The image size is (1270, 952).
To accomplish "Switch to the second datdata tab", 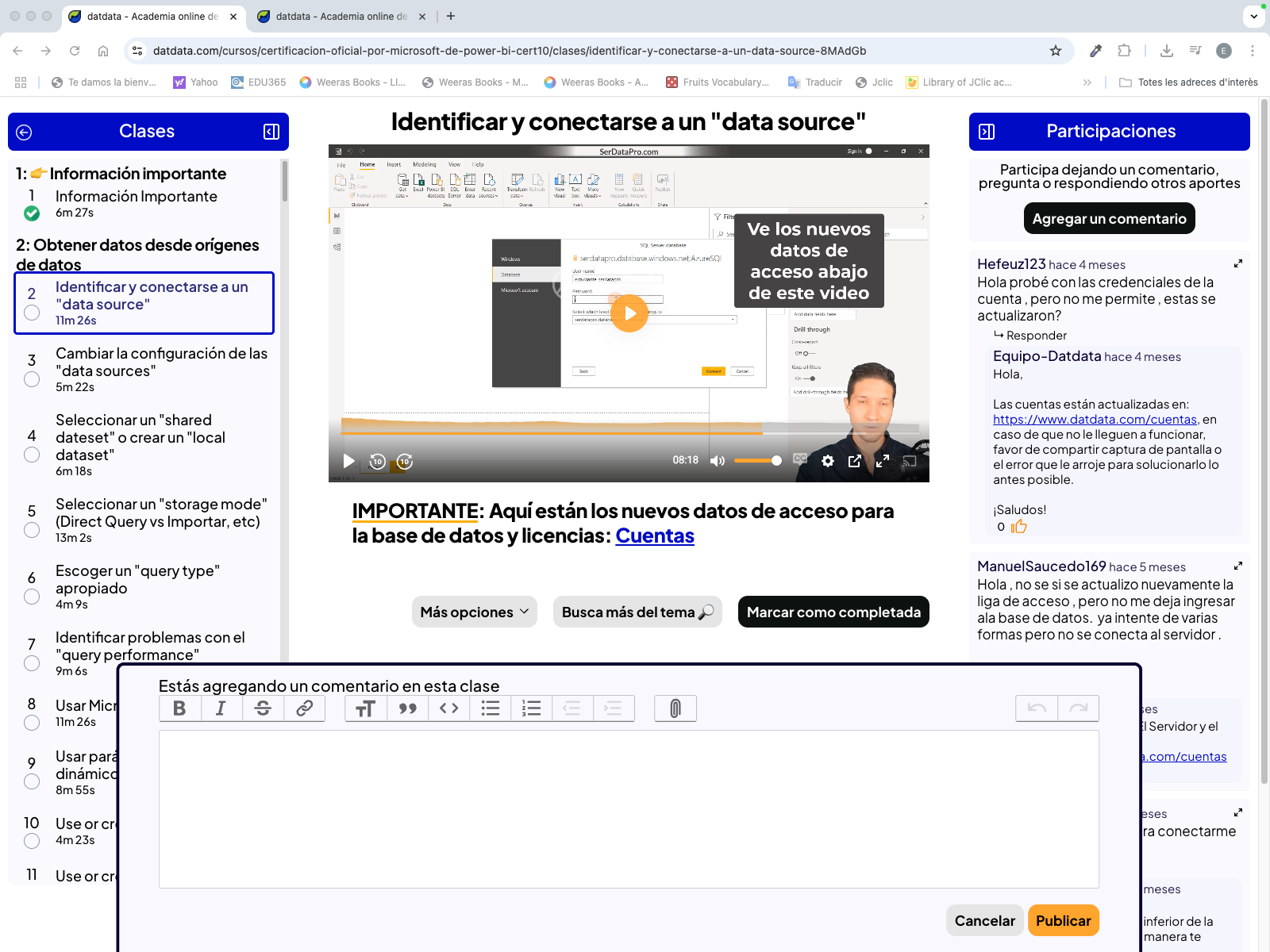I will pyautogui.click(x=341, y=17).
